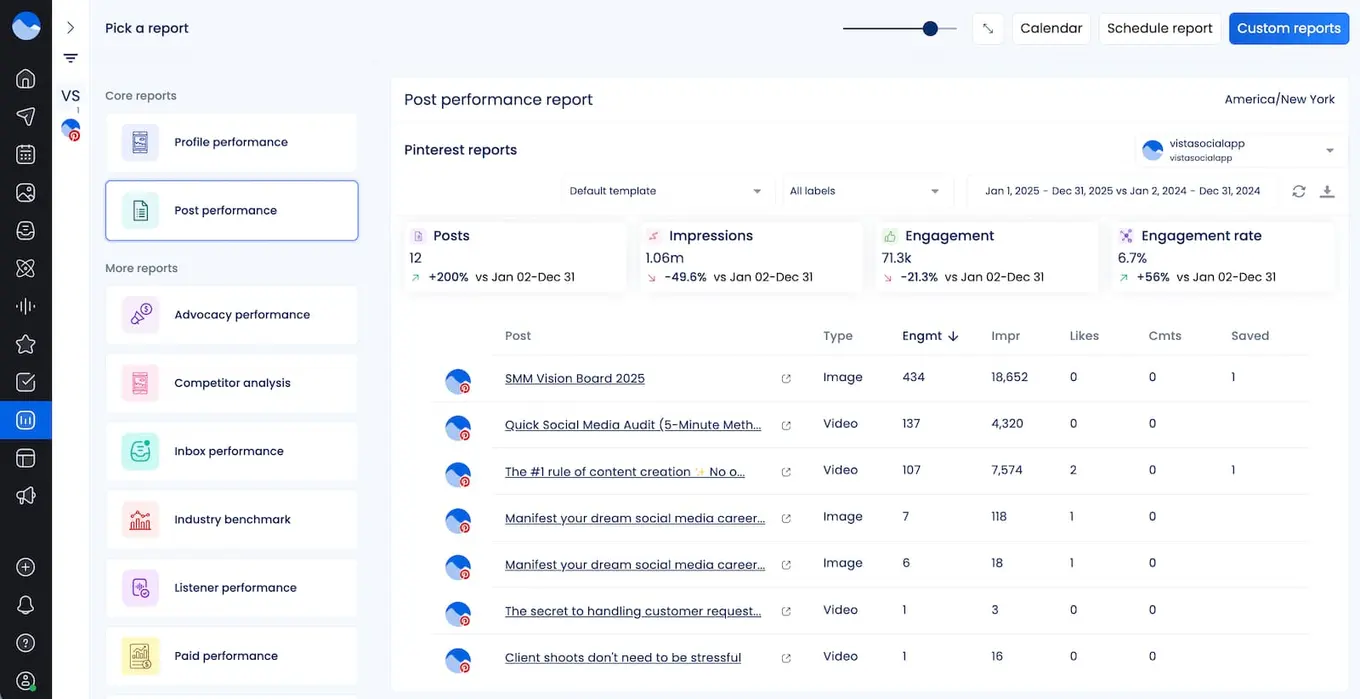Click the notifications bell icon
This screenshot has width=1360, height=699.
point(25,604)
